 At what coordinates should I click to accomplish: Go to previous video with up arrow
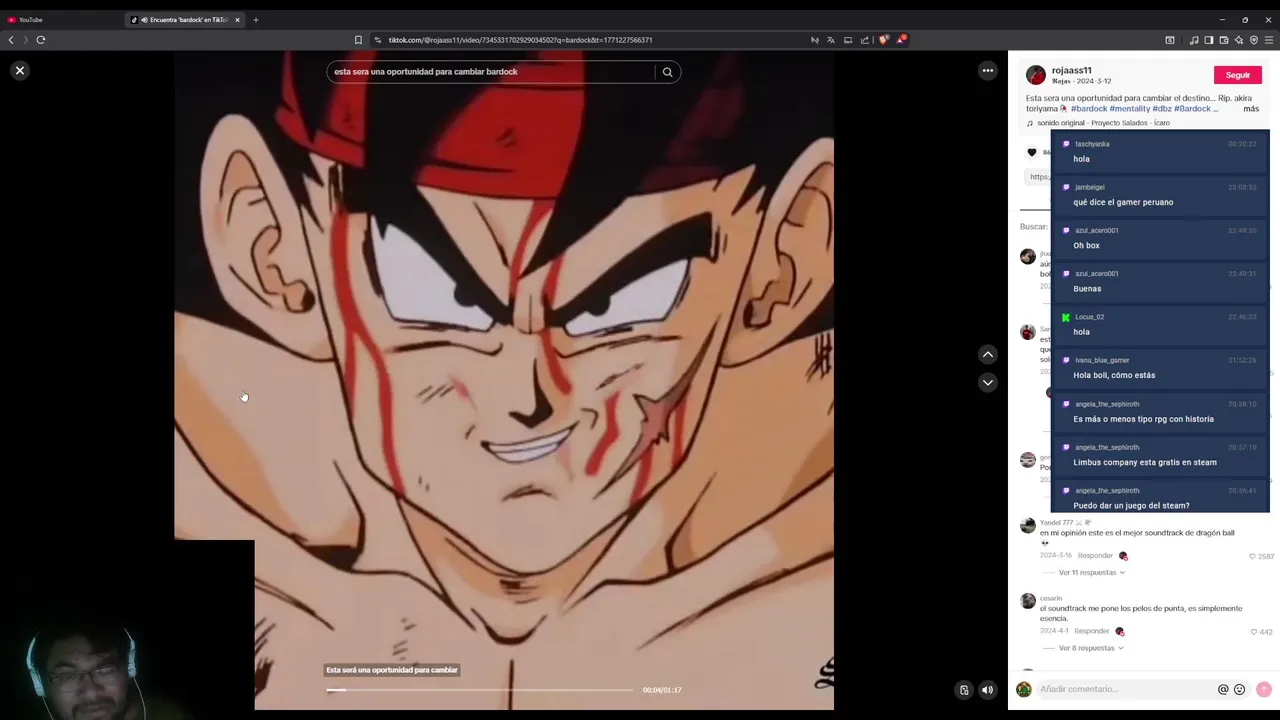987,354
